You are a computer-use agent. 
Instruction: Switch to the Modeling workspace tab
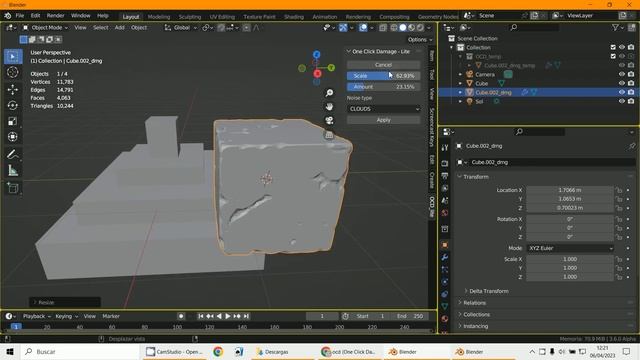tap(159, 17)
